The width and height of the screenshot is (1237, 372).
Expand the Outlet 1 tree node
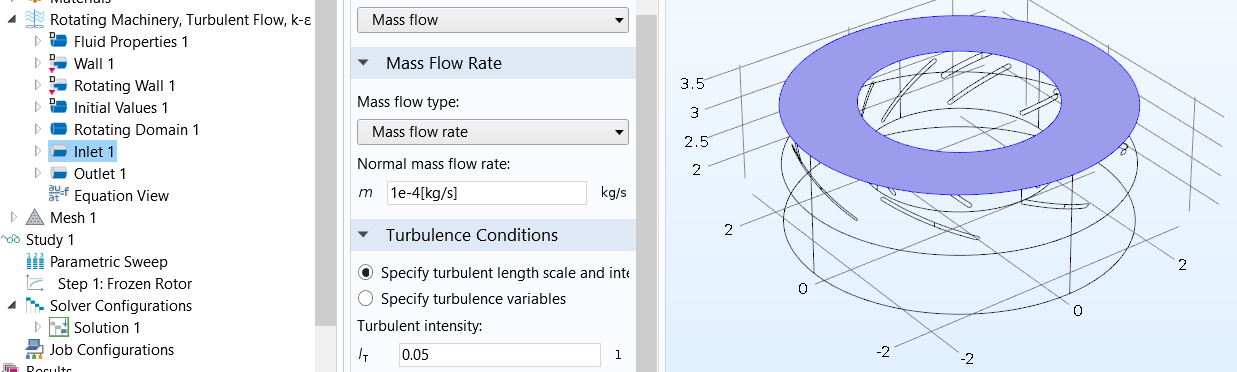tap(38, 174)
